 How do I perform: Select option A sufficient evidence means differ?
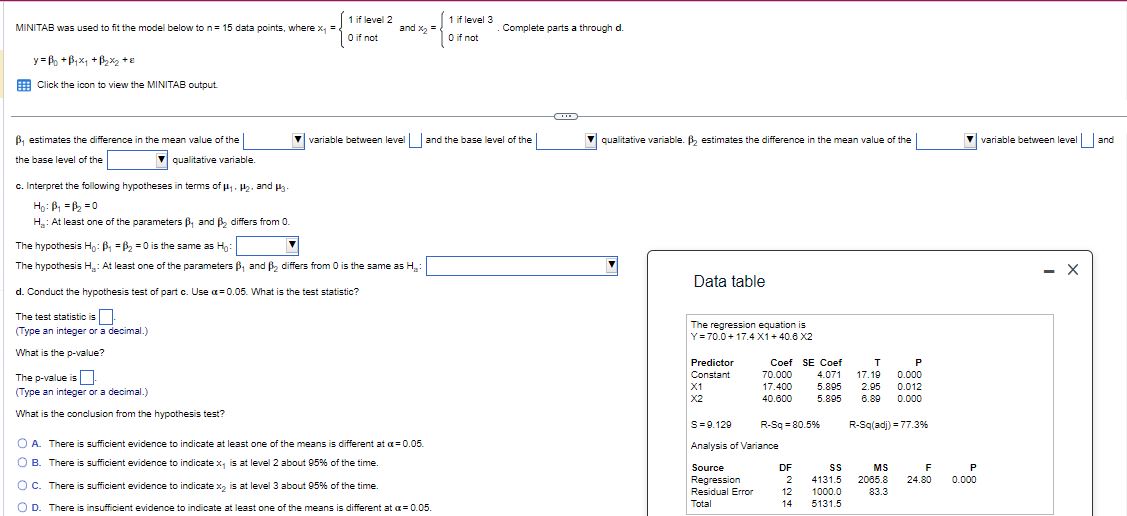pyautogui.click(x=23, y=444)
